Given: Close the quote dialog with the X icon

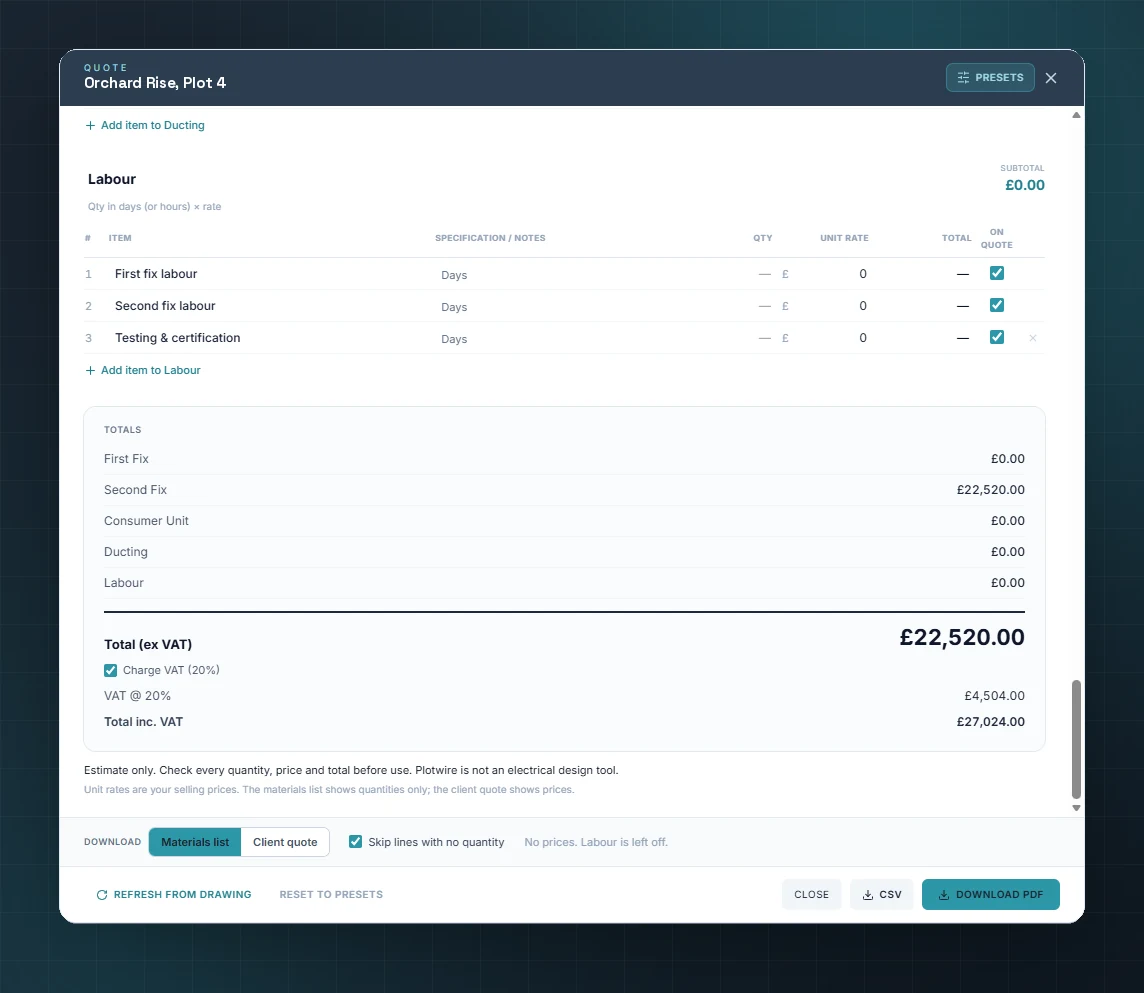Looking at the screenshot, I should (1051, 78).
